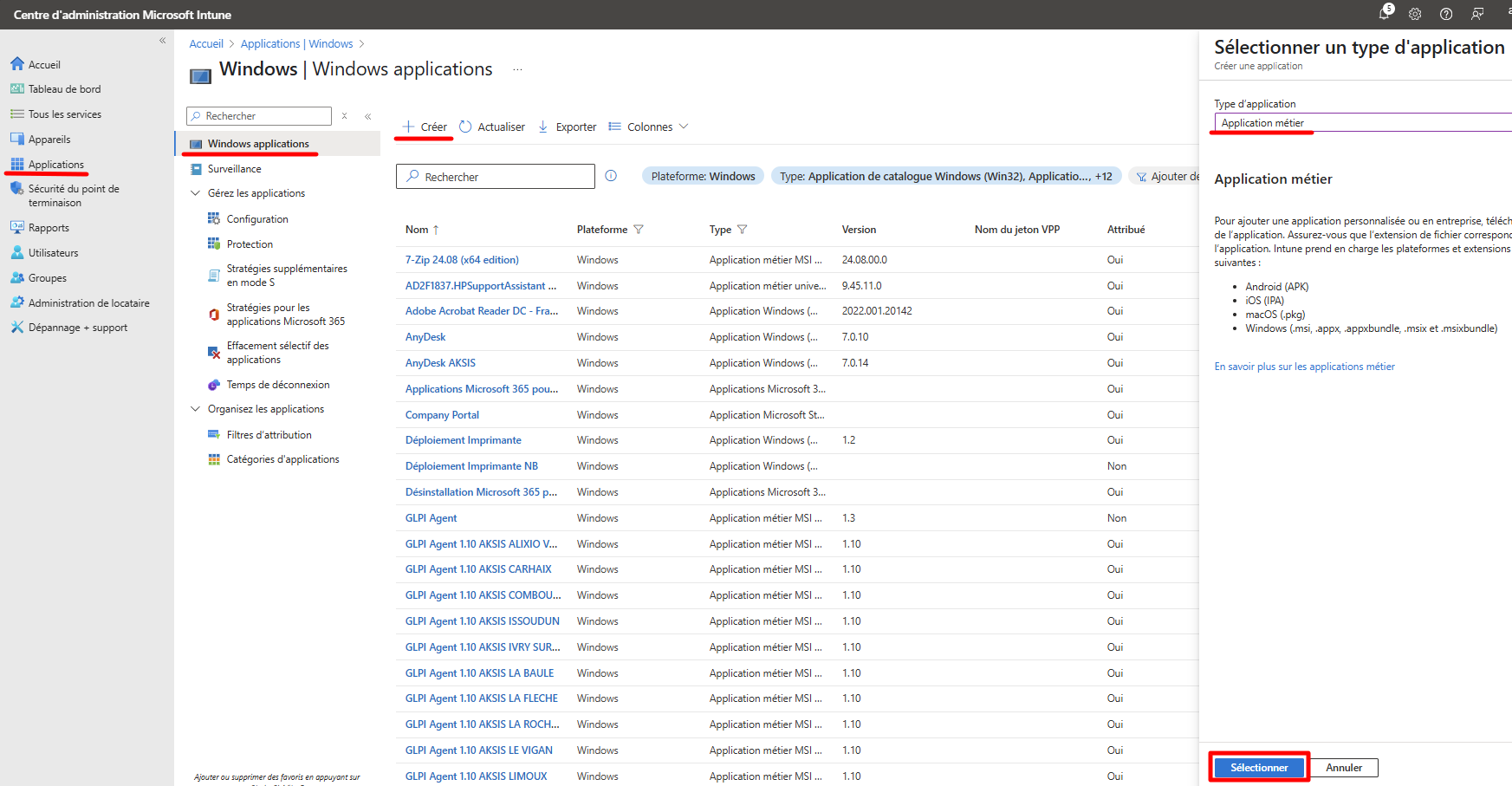Open the Type d'application combo box
This screenshot has height=786, width=1512.
click(1363, 123)
